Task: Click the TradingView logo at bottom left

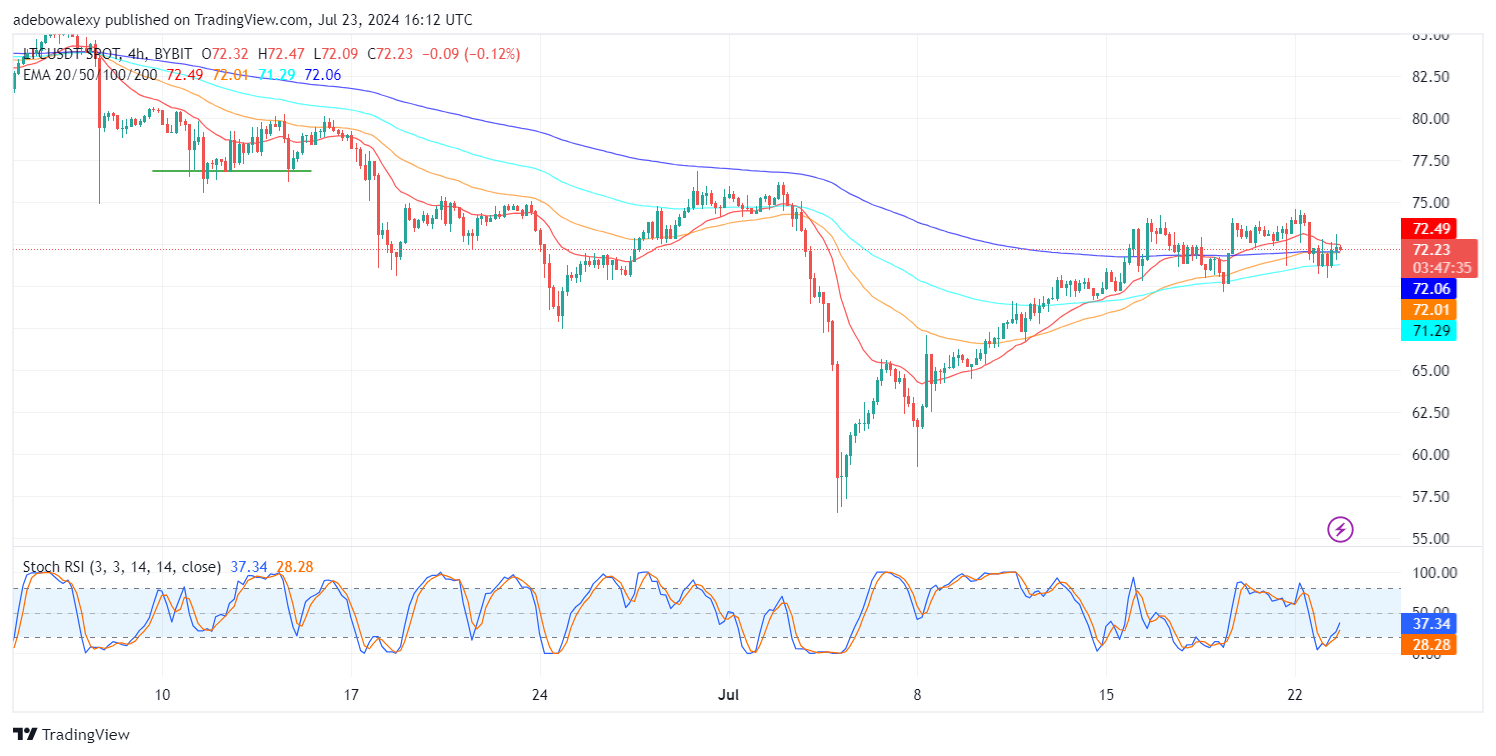Action: click(71, 734)
